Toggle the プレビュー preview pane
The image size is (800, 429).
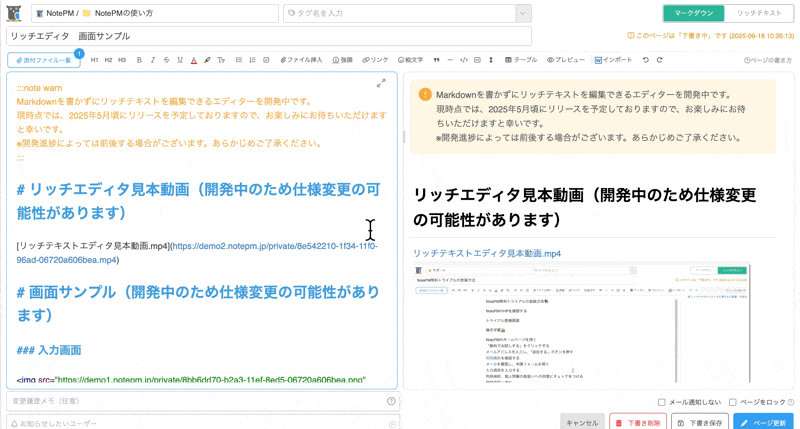coord(566,60)
